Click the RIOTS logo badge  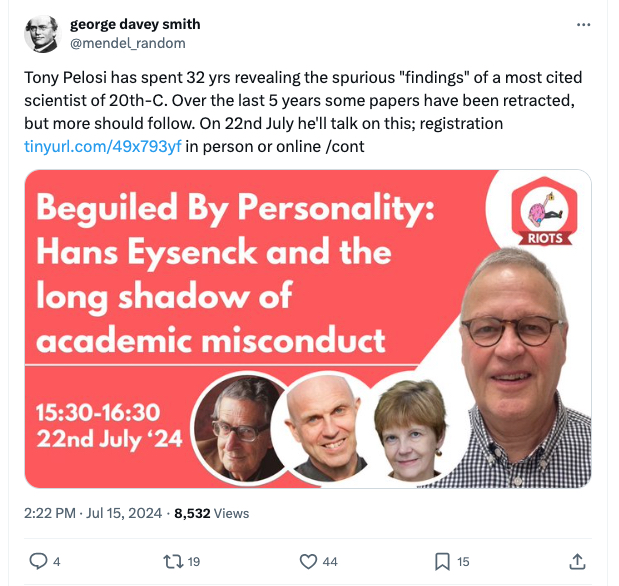coord(544,211)
